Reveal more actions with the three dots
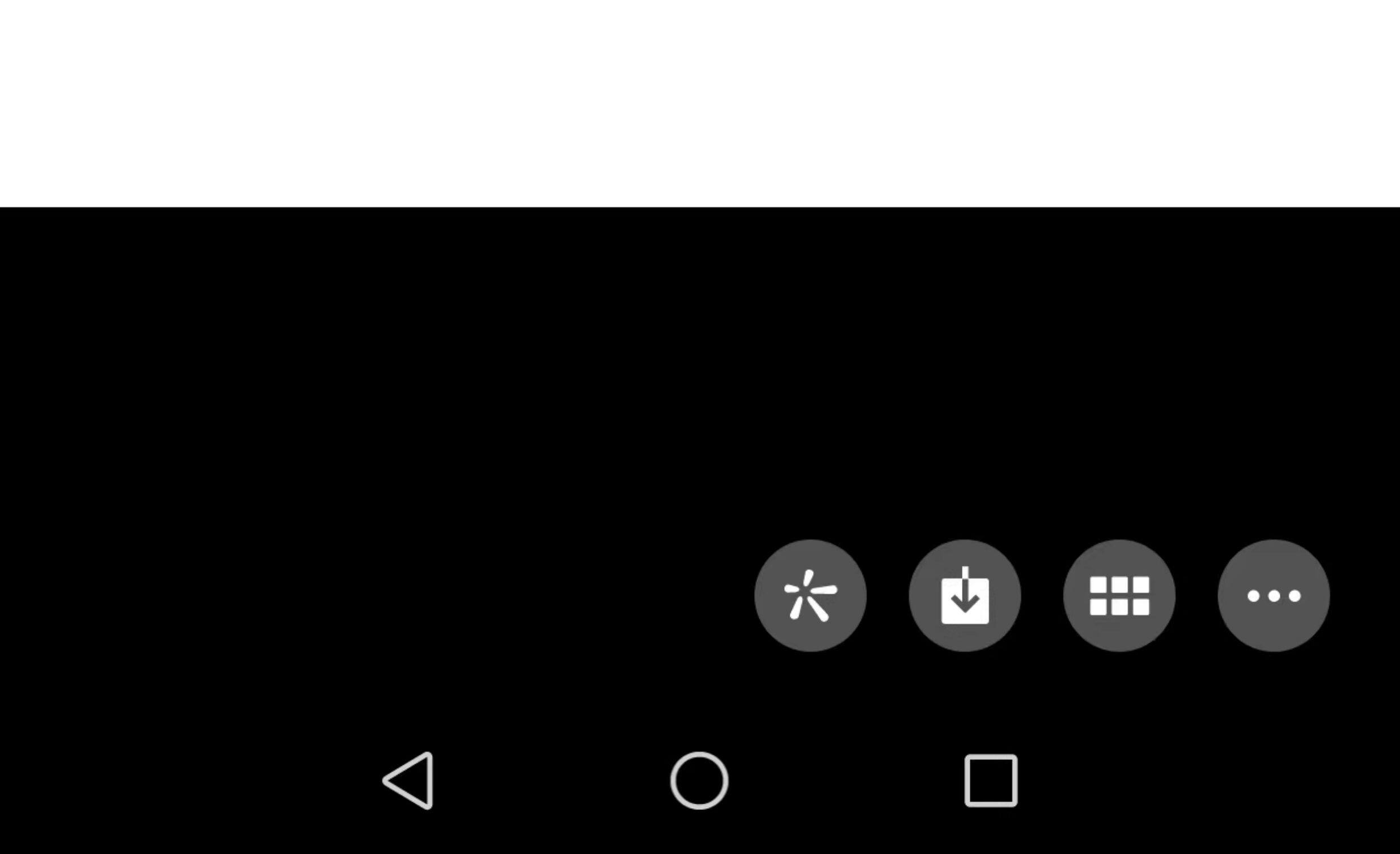1400x854 pixels. pos(1274,595)
